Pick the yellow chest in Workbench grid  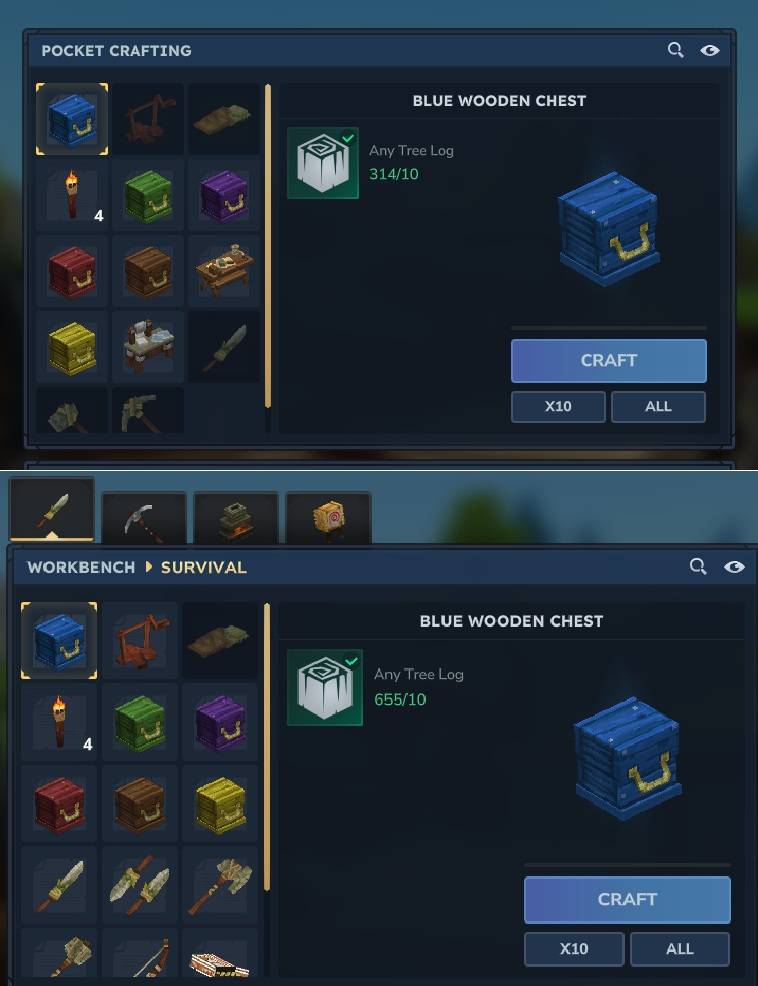click(x=220, y=804)
